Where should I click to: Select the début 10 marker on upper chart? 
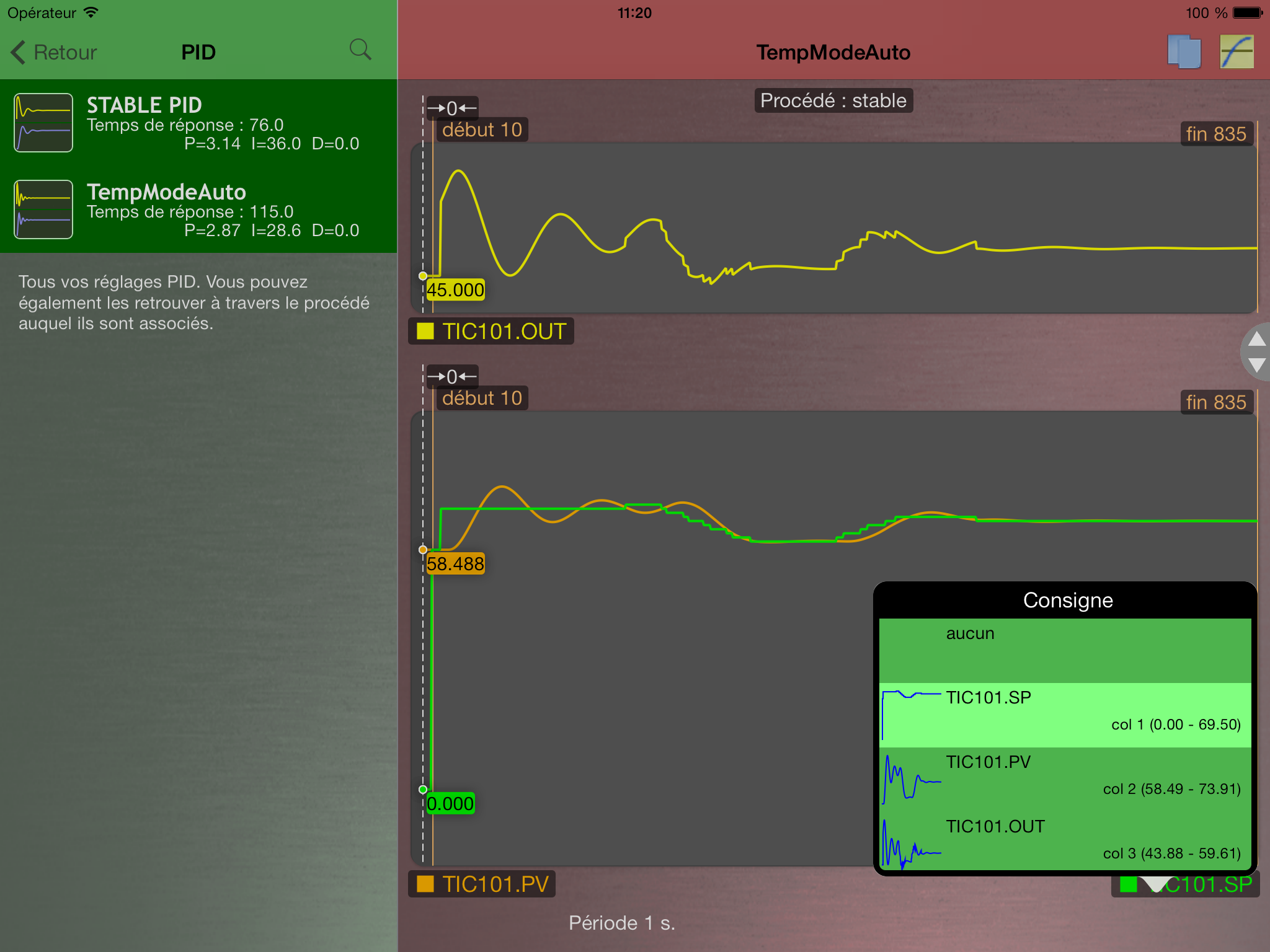(482, 130)
